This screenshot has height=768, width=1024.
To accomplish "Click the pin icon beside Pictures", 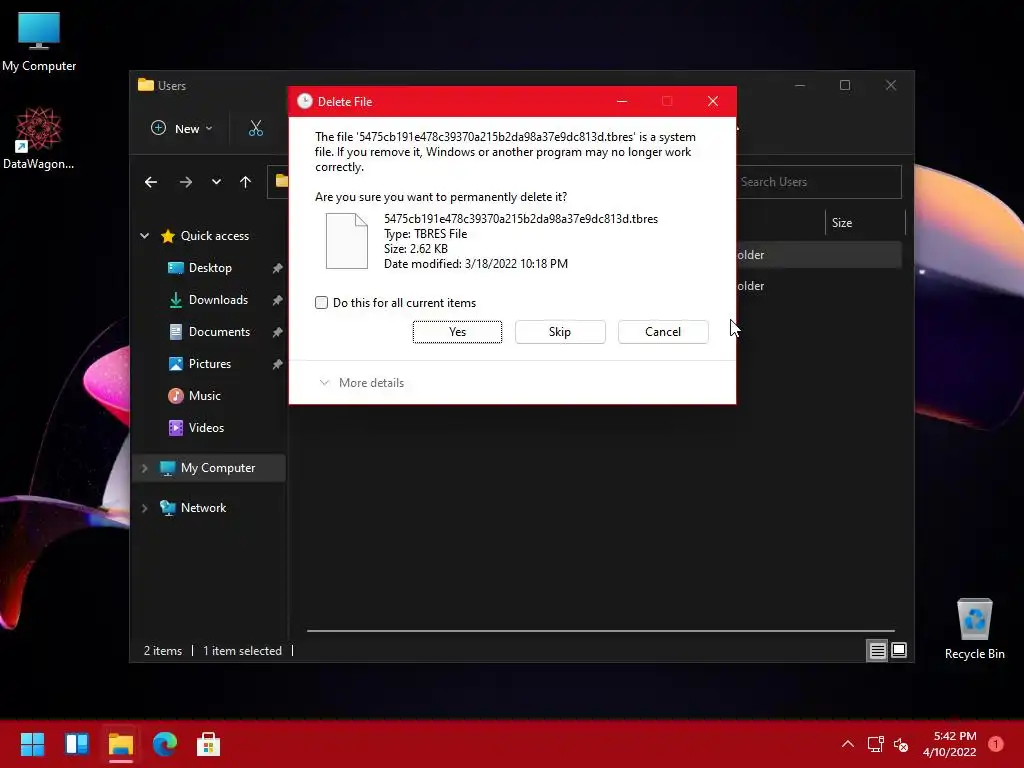I will (x=277, y=364).
